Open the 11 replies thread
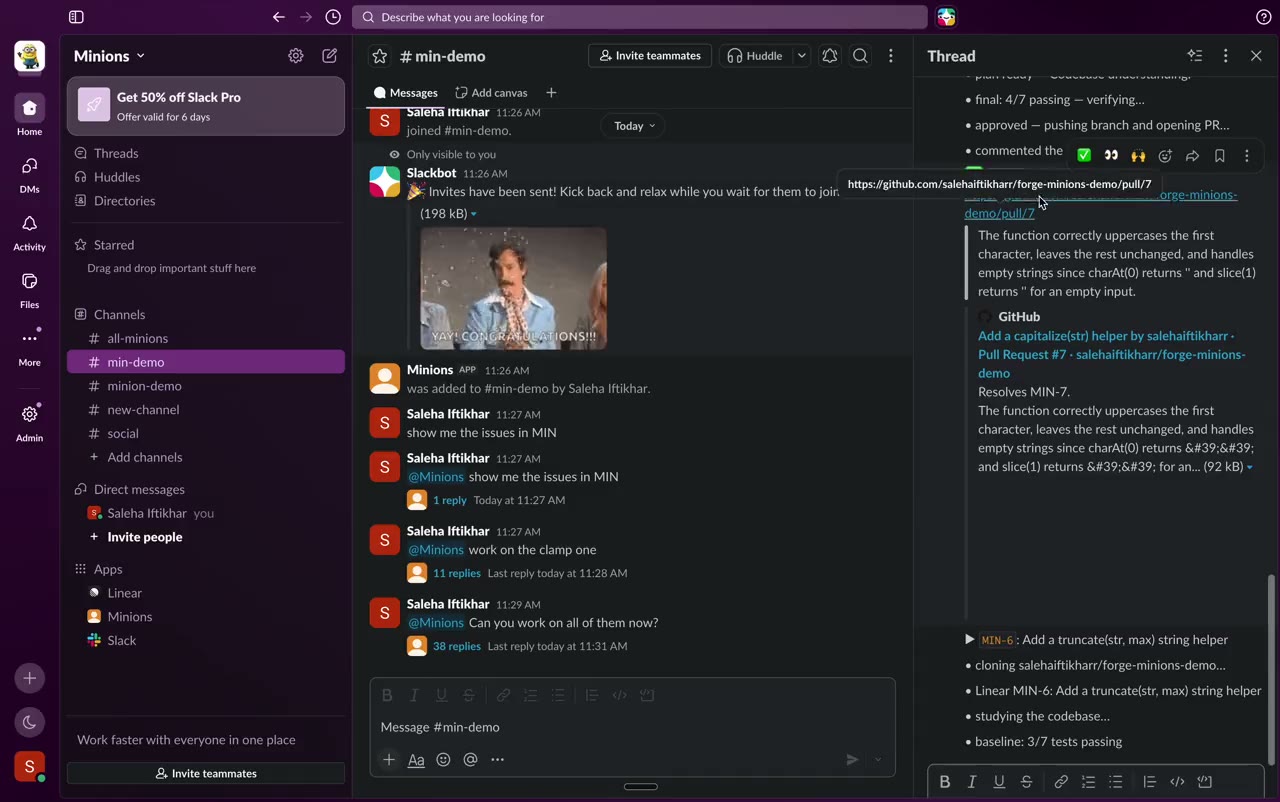The height and width of the screenshot is (802, 1280). point(457,573)
